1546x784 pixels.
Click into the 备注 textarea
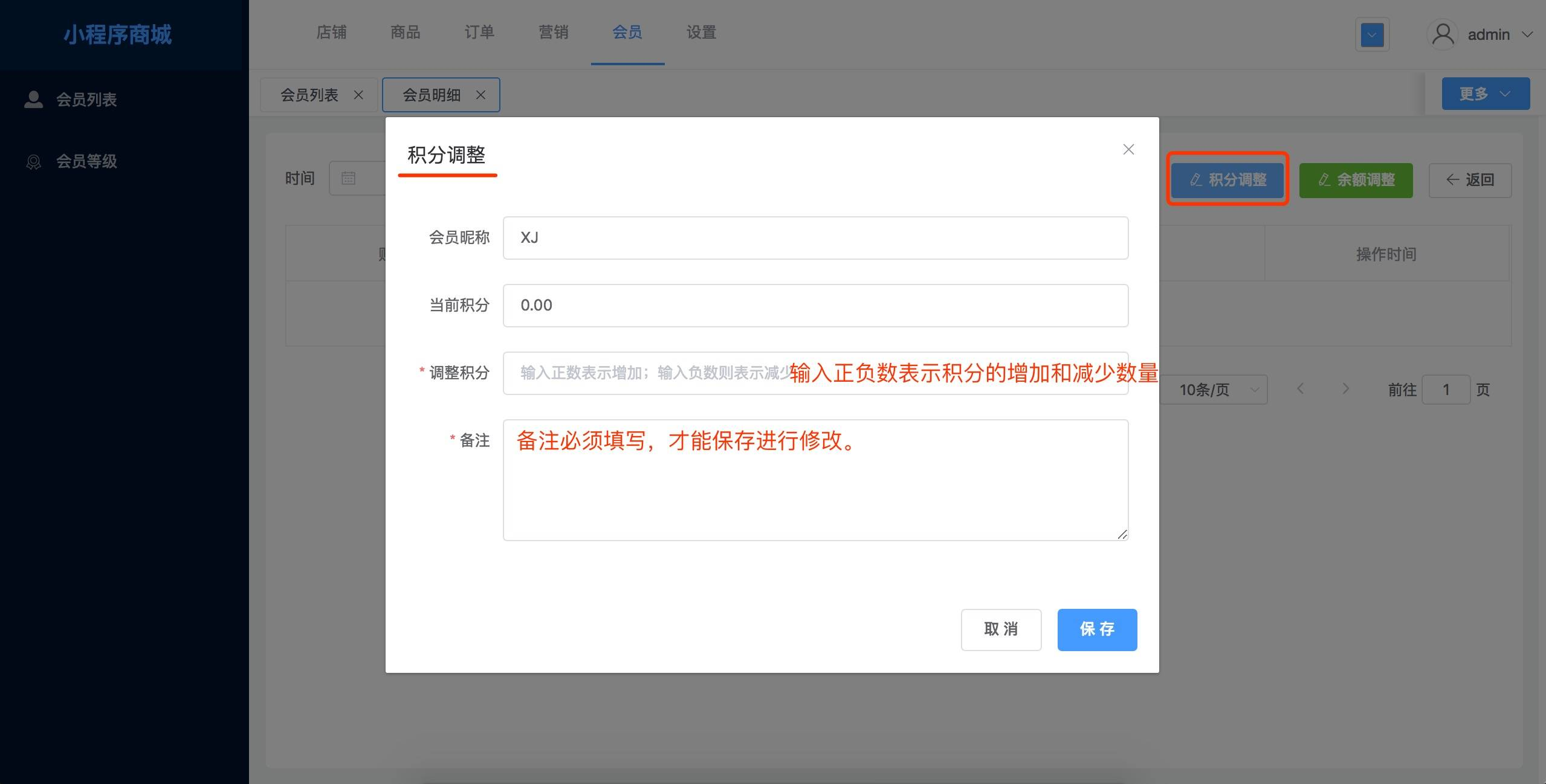[815, 480]
